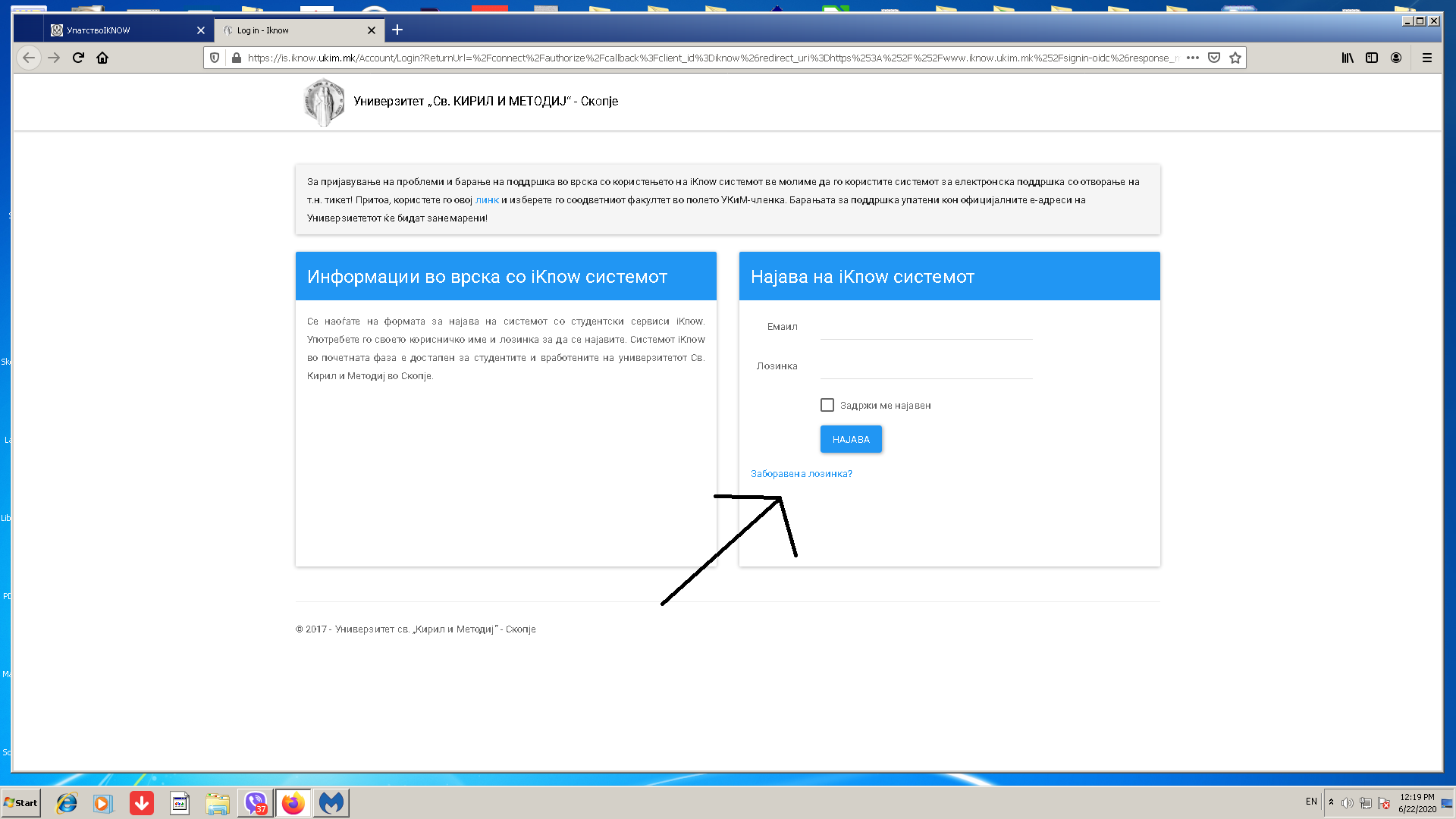This screenshot has height=819, width=1456.
Task: Click the НАЈАВА login button
Action: pyautogui.click(x=851, y=439)
